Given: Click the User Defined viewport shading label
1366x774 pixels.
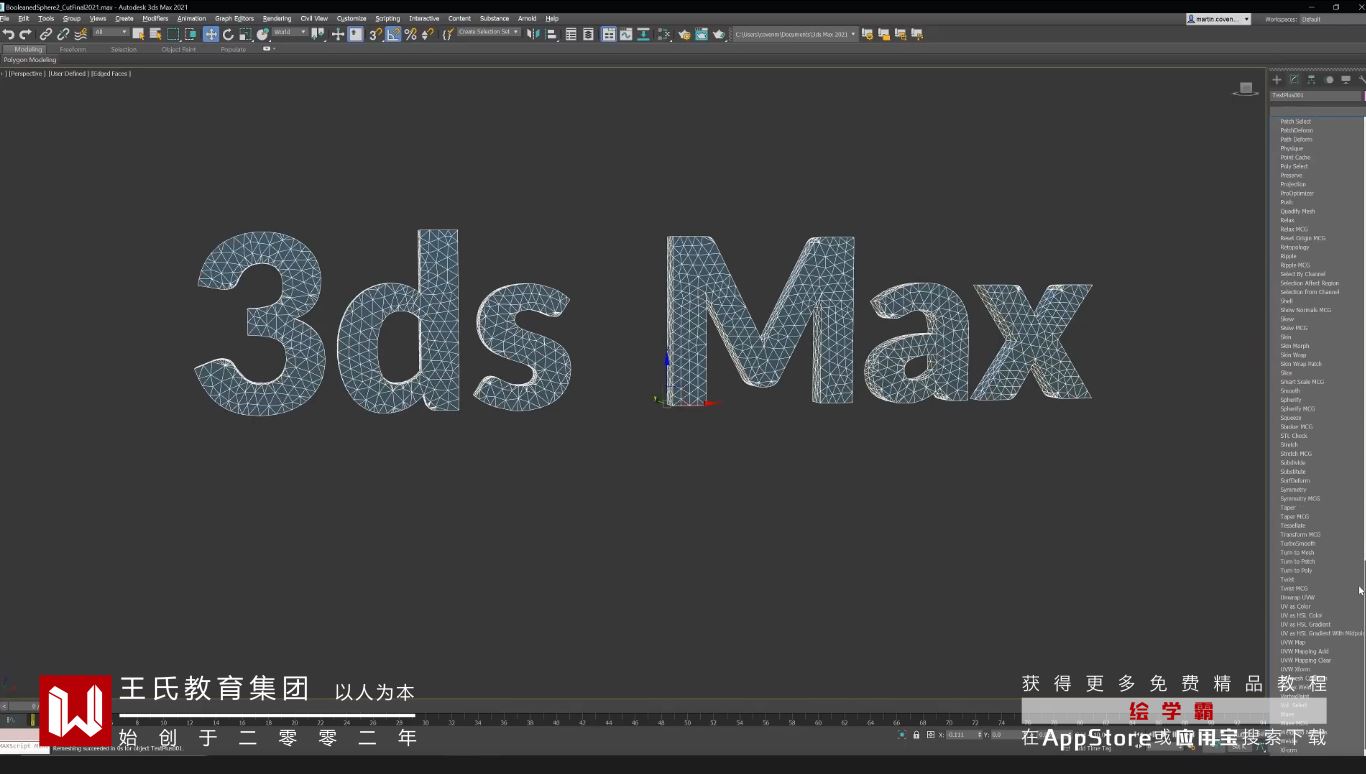Looking at the screenshot, I should (68, 73).
